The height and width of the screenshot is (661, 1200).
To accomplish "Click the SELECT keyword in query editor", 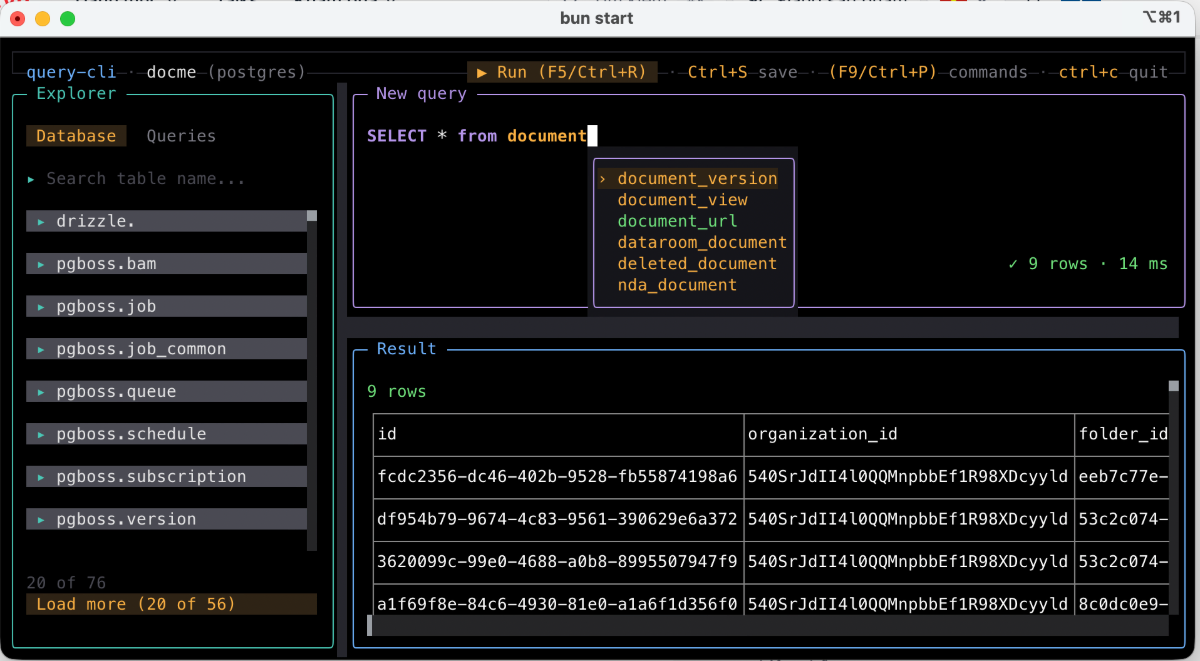I will [x=397, y=136].
